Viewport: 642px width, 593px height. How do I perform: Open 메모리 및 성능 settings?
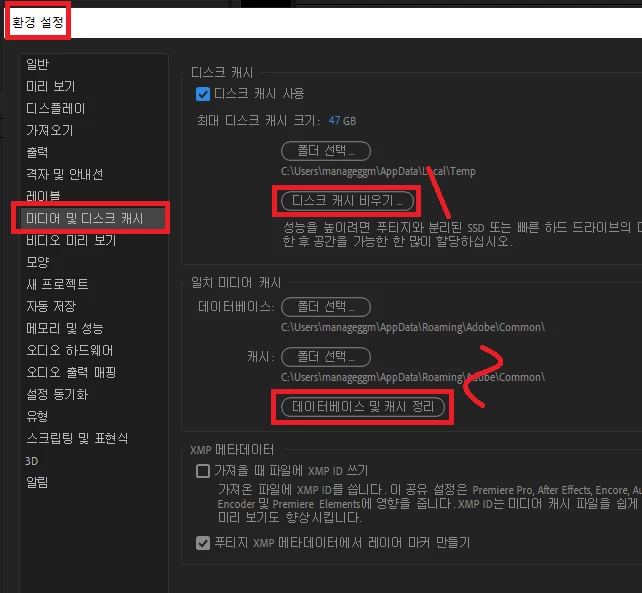[x=64, y=328]
